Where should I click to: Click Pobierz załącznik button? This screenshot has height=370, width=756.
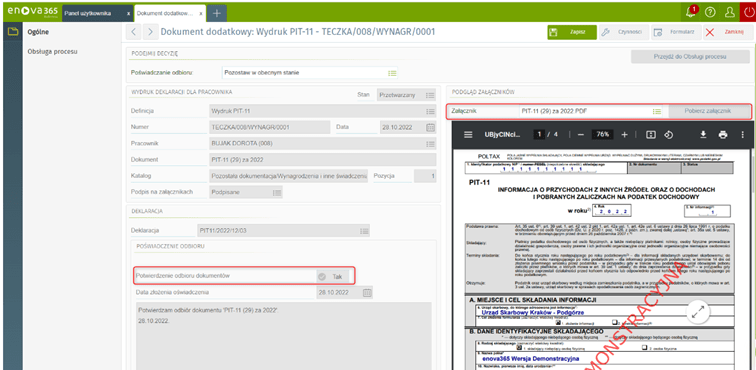[708, 111]
